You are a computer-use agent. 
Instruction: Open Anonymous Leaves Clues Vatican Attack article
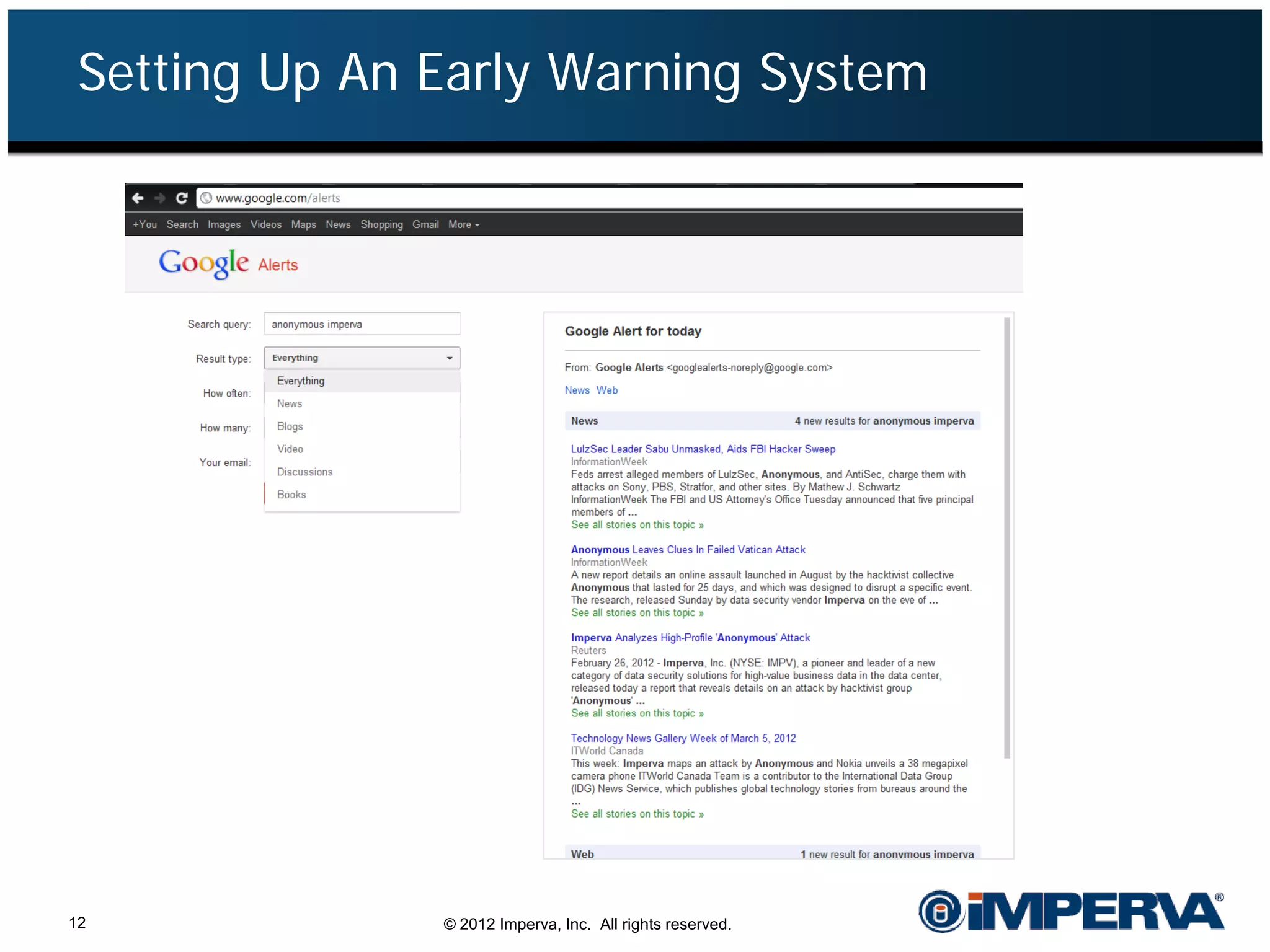tap(688, 549)
